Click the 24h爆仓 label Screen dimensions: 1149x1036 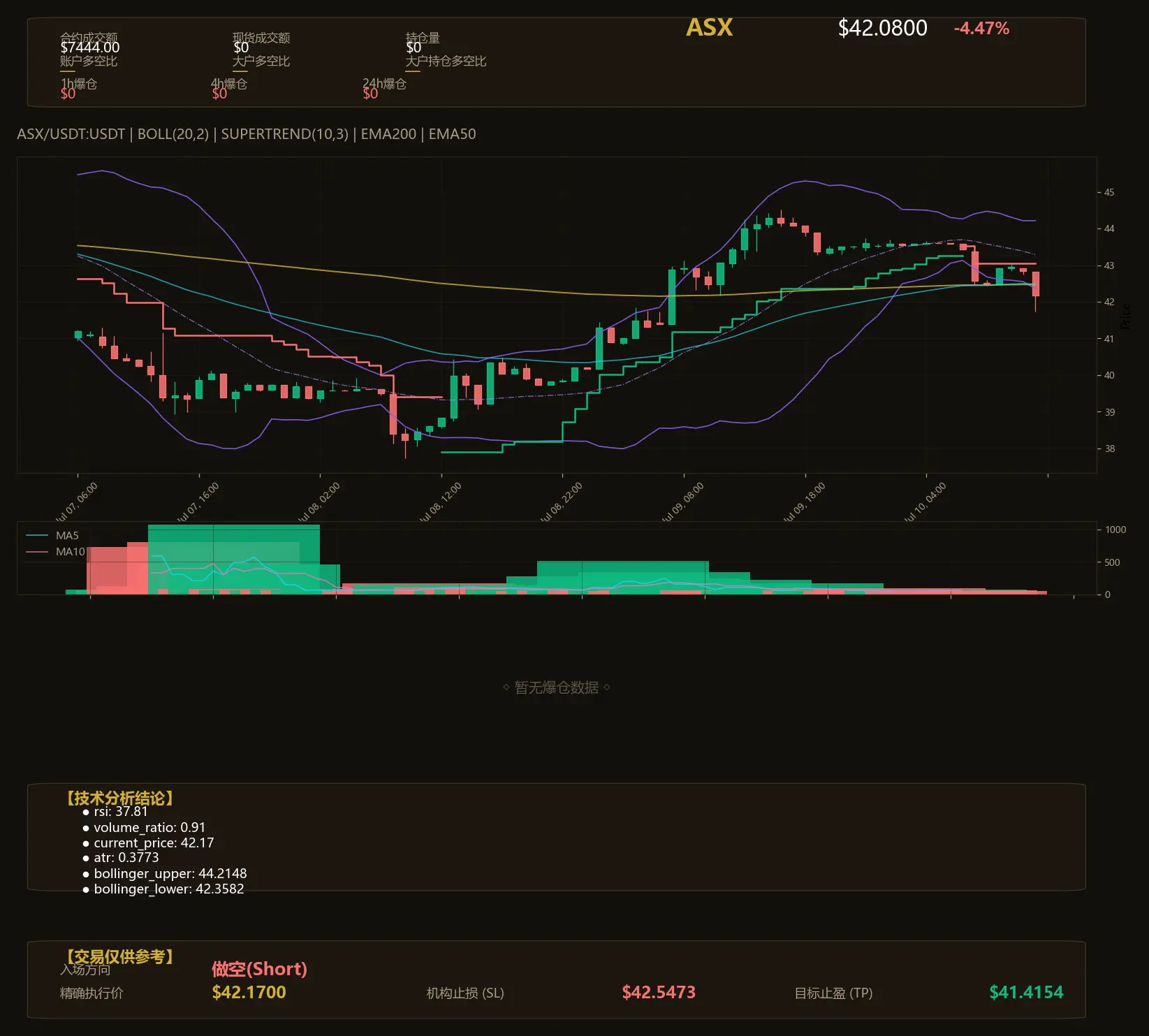pos(384,84)
